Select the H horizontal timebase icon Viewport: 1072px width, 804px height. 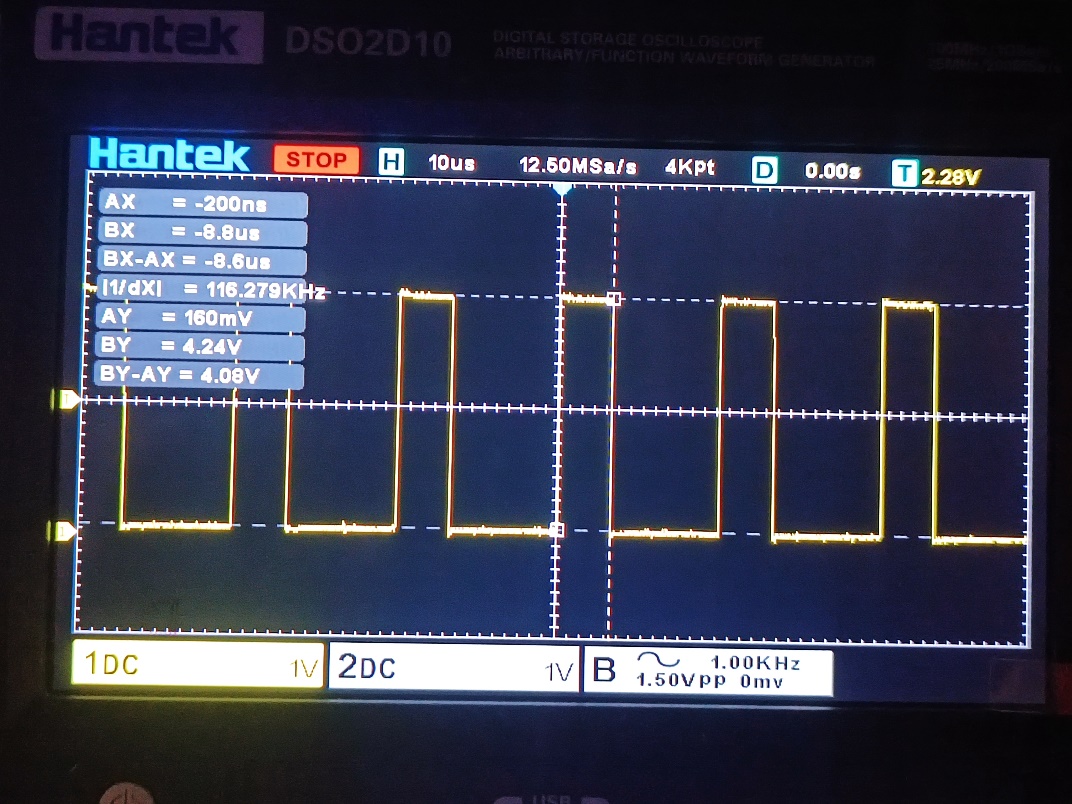[391, 162]
